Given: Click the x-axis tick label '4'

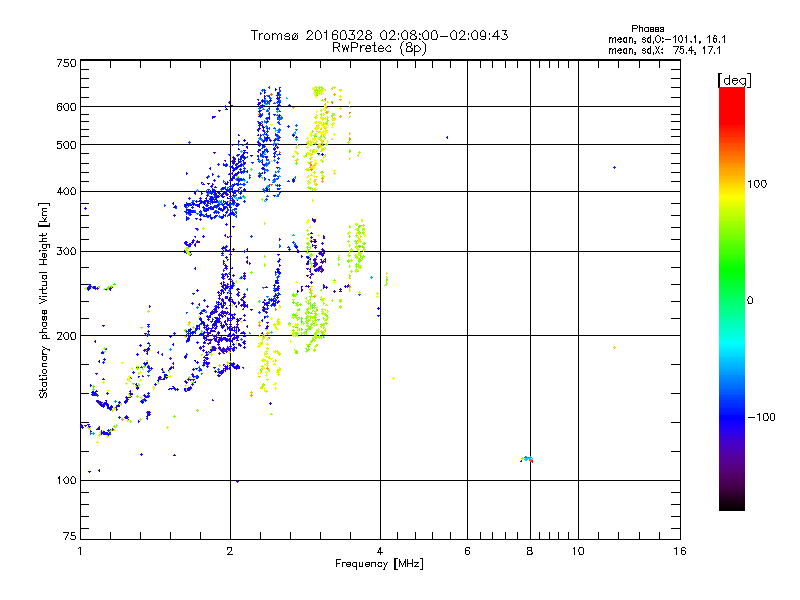Looking at the screenshot, I should (x=380, y=551).
